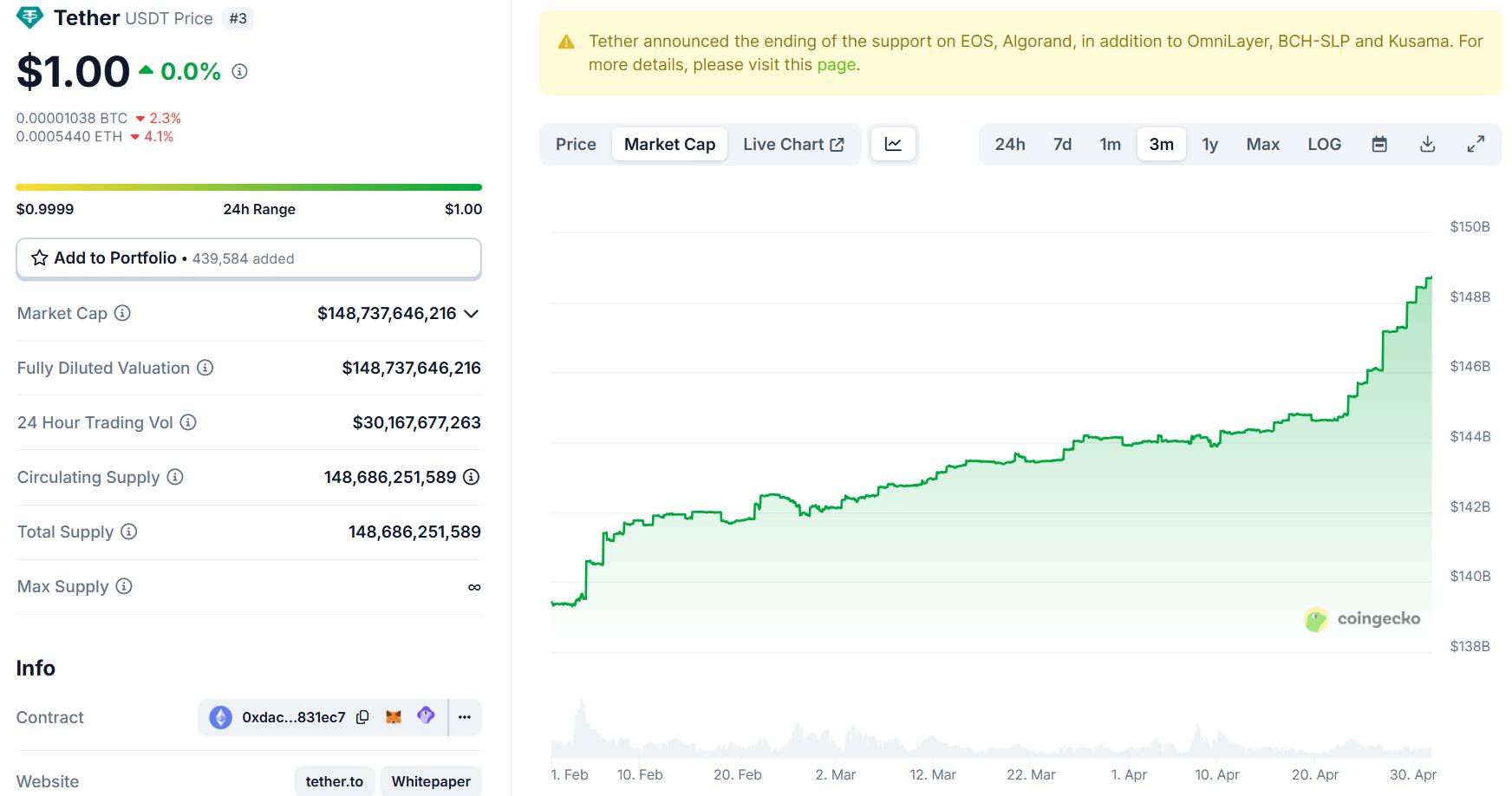Expand chart to fullscreen
Viewport: 1512px width, 796px height.
1476,144
